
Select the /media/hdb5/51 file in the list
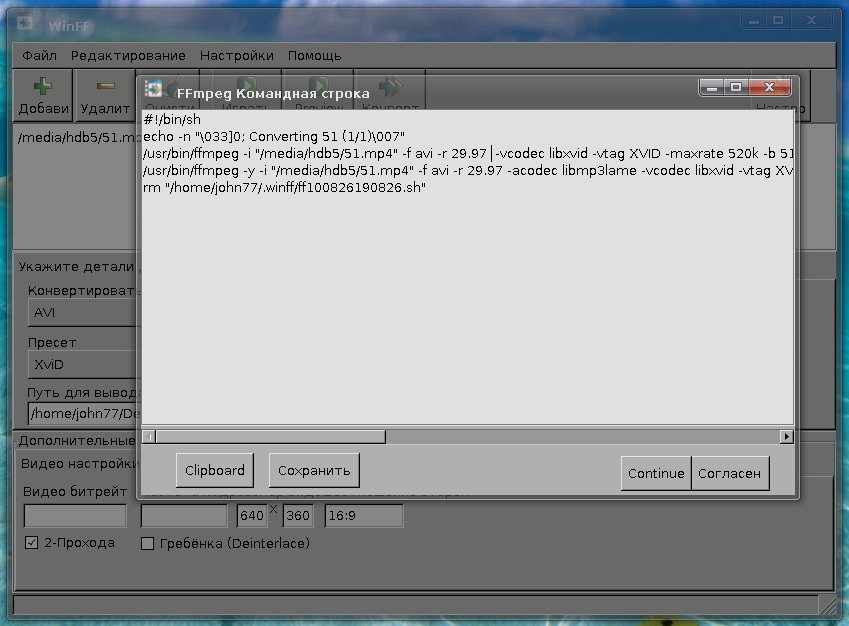77,138
